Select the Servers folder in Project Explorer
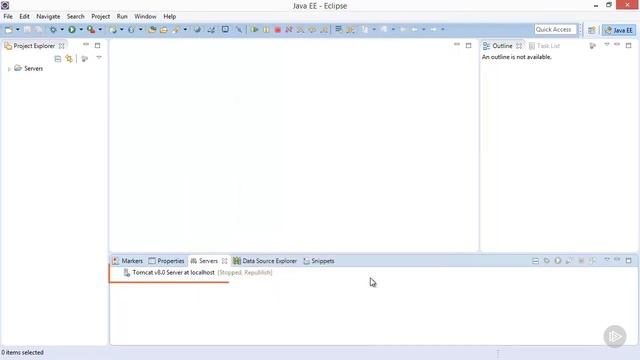 click(29, 68)
